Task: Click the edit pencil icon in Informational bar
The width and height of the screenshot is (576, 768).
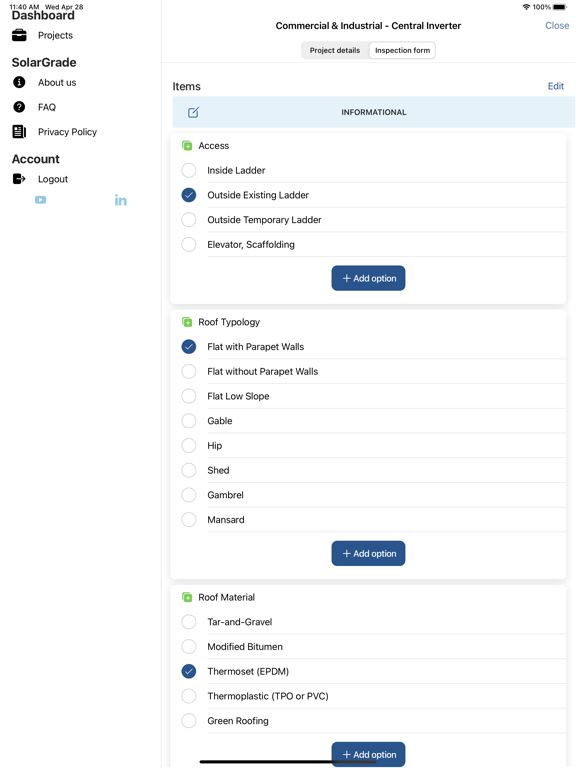Action: click(193, 112)
